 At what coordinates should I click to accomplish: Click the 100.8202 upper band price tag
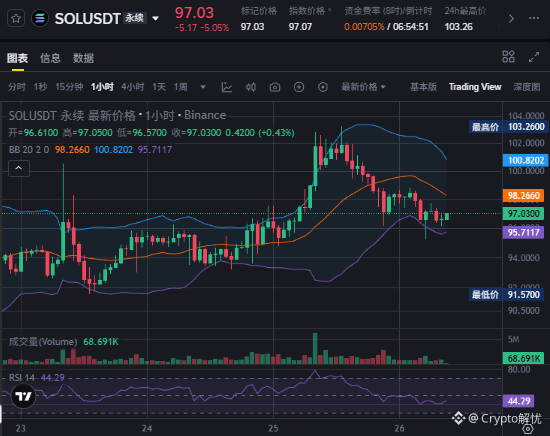tap(526, 160)
